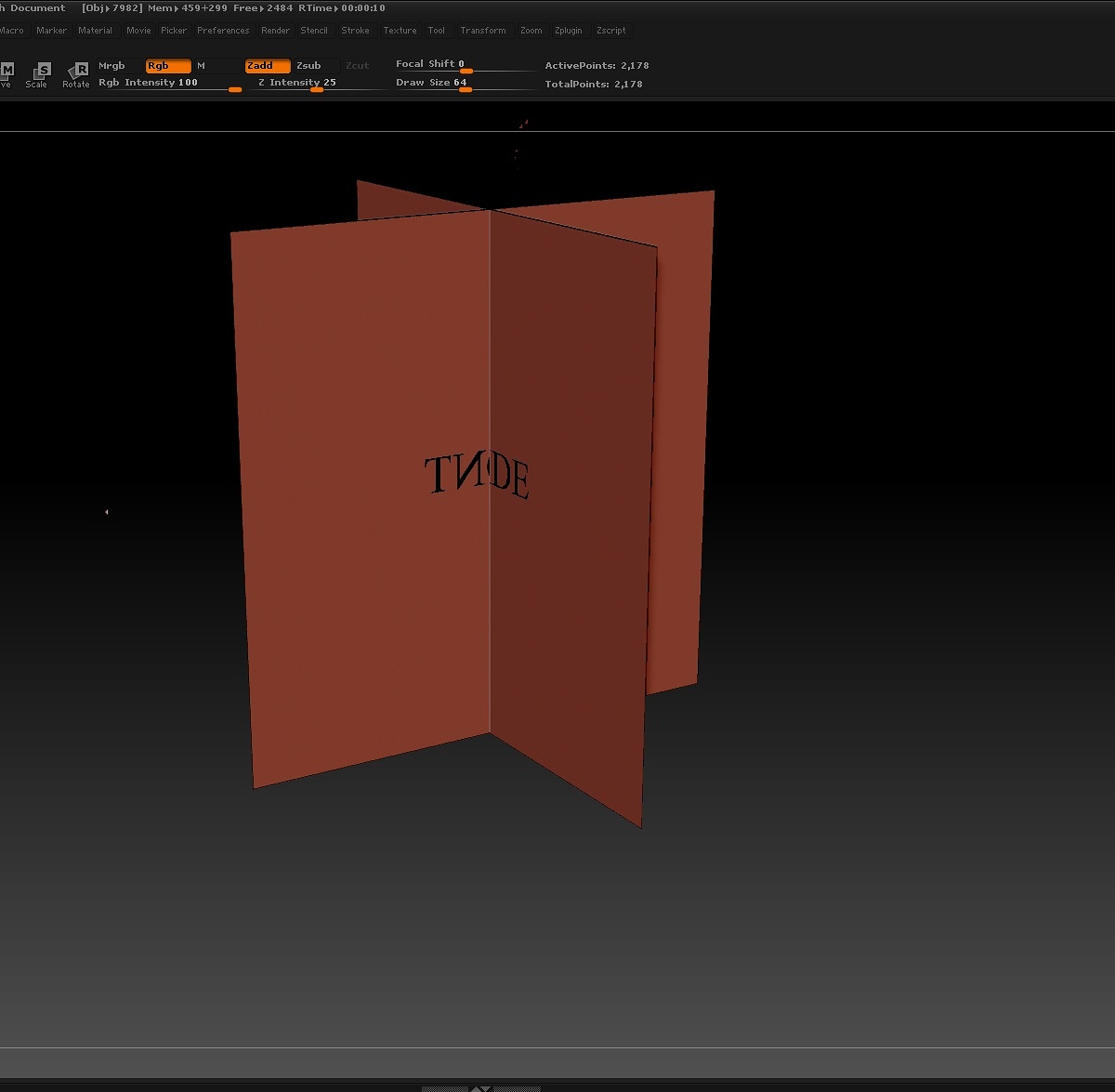Select the Move transform tool
The width and height of the screenshot is (1115, 1092).
coord(7,74)
